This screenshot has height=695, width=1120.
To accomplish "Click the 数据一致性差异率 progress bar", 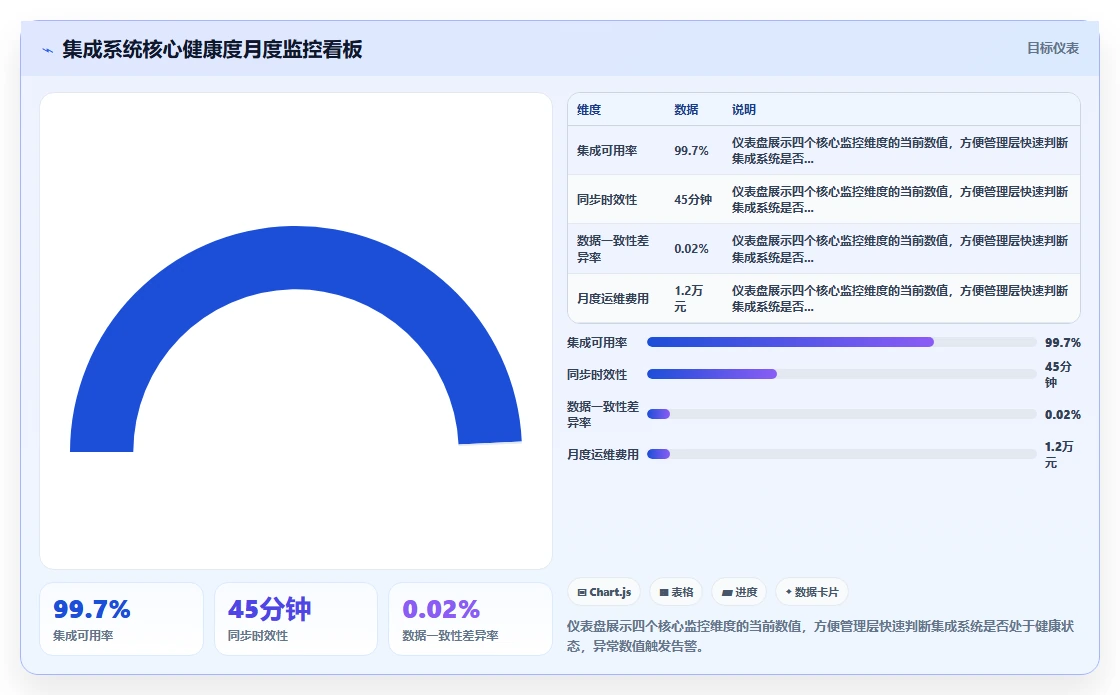I will pos(841,414).
